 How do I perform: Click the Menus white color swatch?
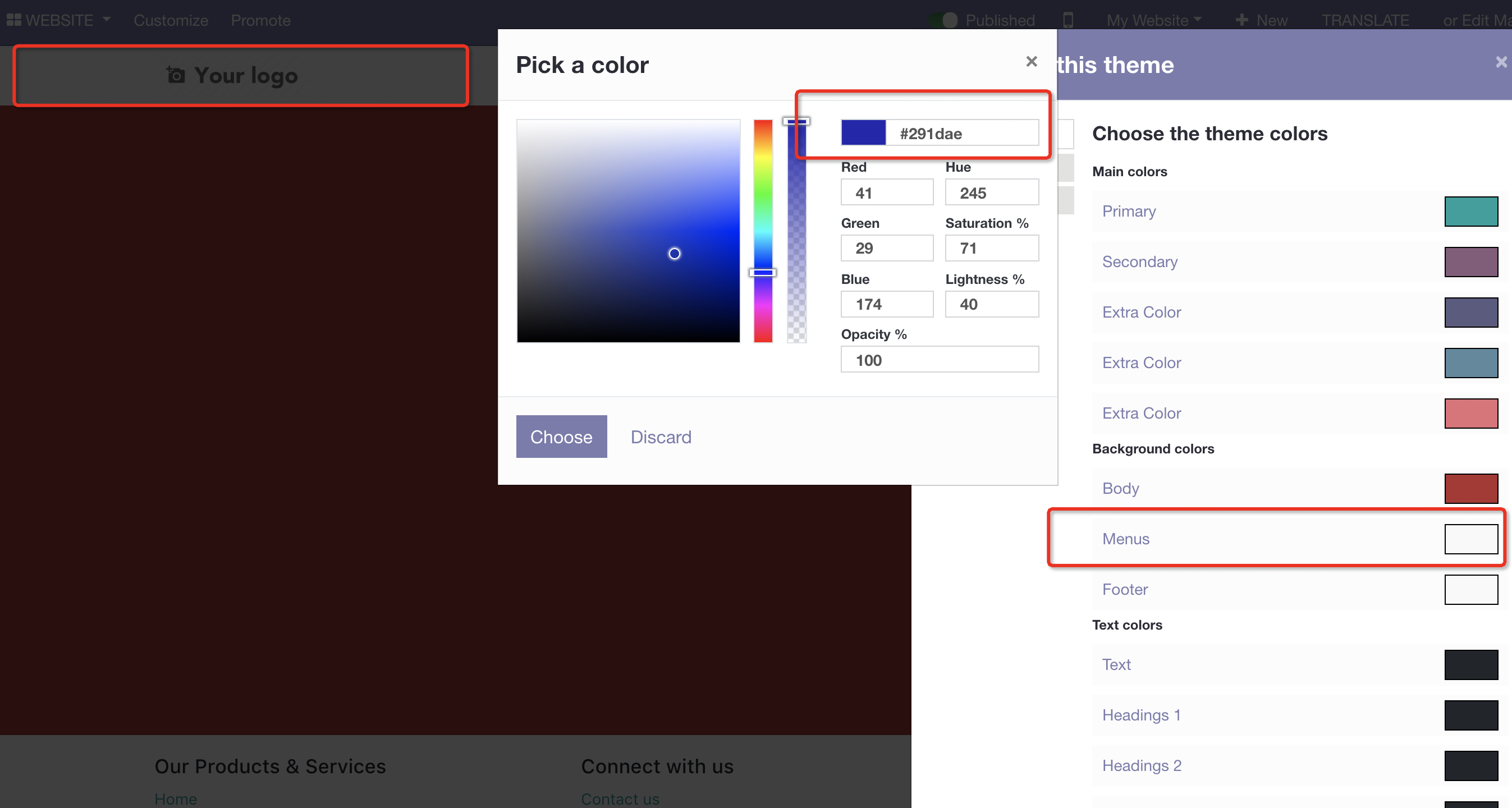[1470, 539]
